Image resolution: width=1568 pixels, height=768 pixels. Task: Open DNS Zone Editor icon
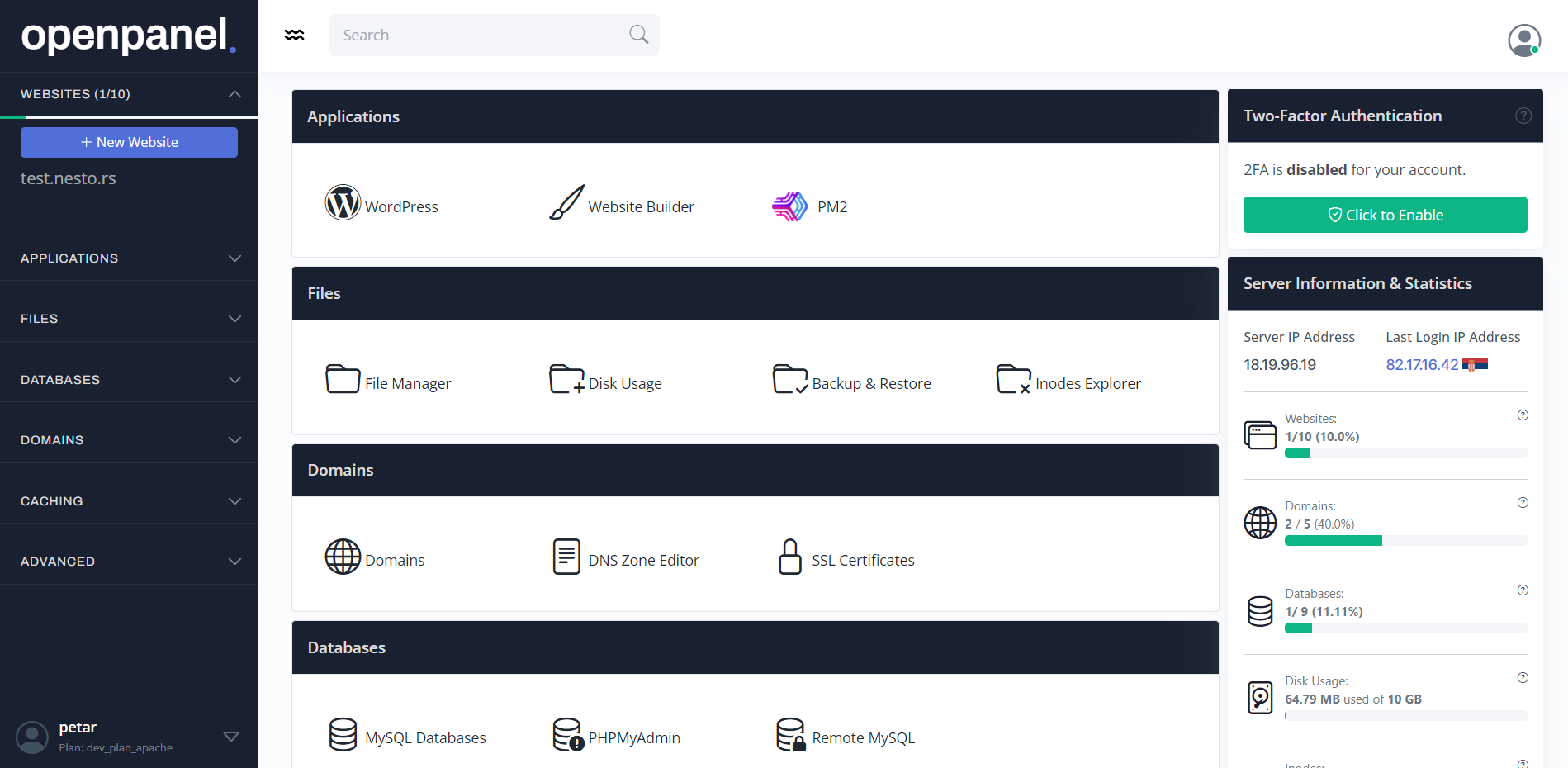(x=566, y=557)
